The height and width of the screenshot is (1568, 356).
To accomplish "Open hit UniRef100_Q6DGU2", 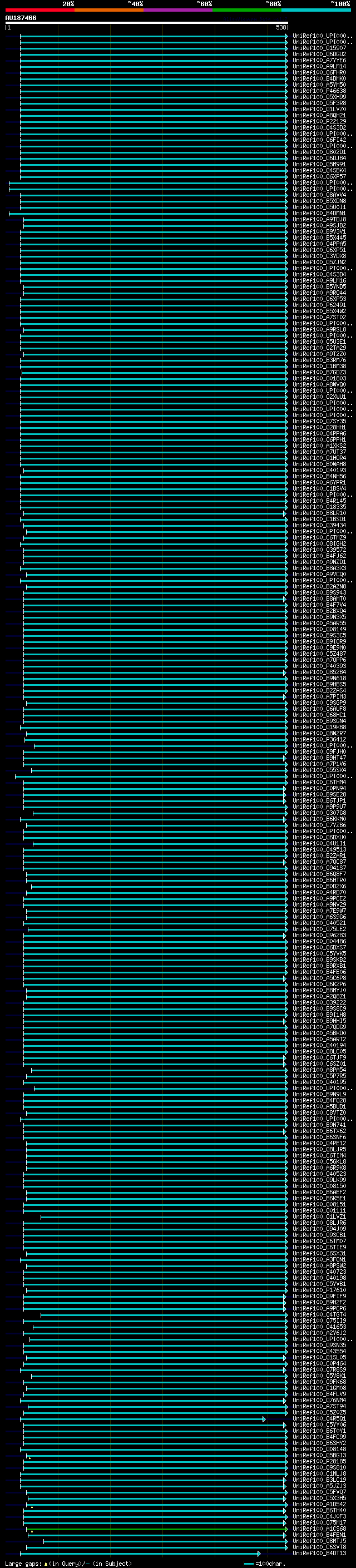I will (319, 54).
